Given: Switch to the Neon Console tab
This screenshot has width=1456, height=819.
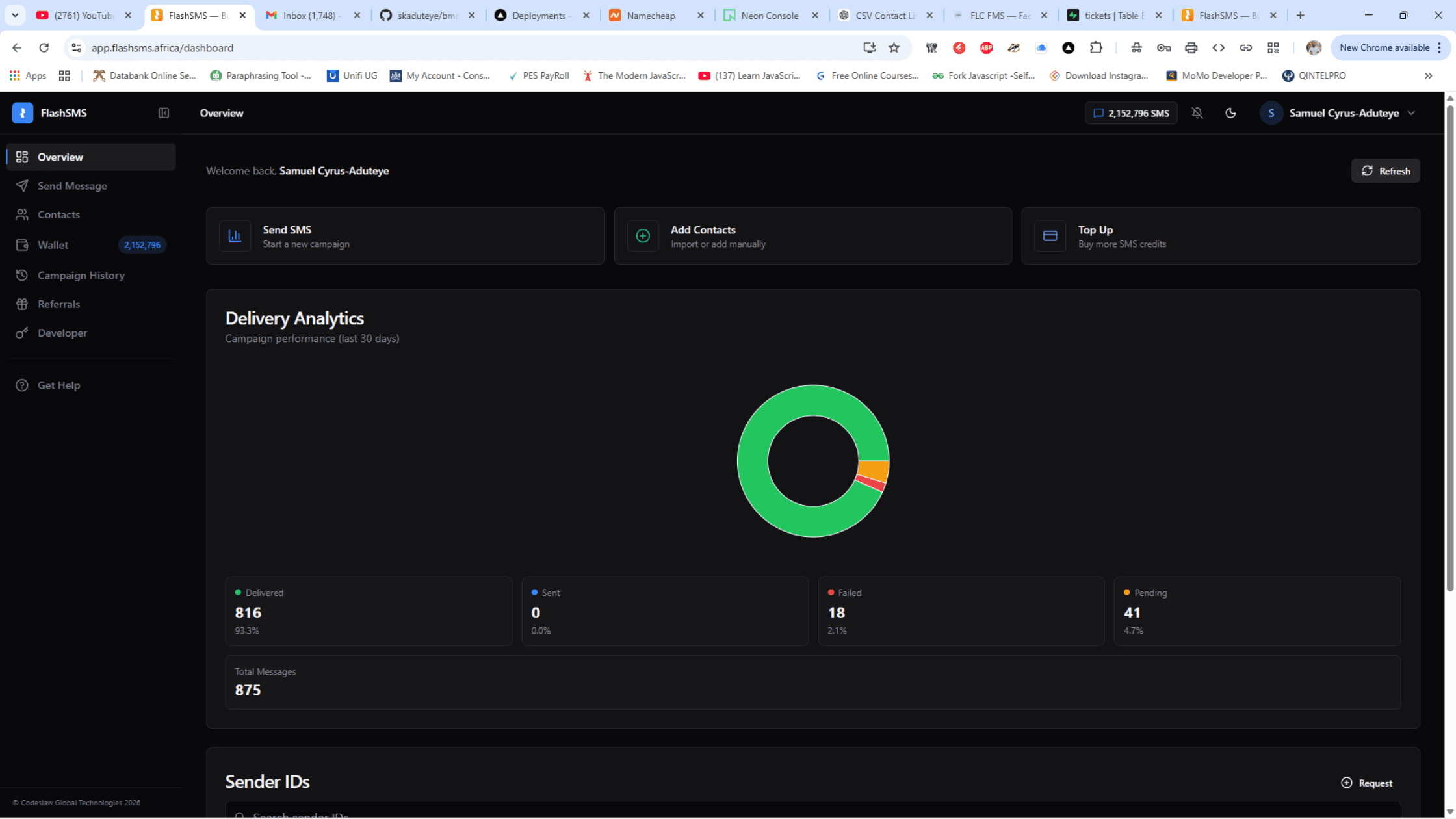Looking at the screenshot, I should [x=769, y=16].
